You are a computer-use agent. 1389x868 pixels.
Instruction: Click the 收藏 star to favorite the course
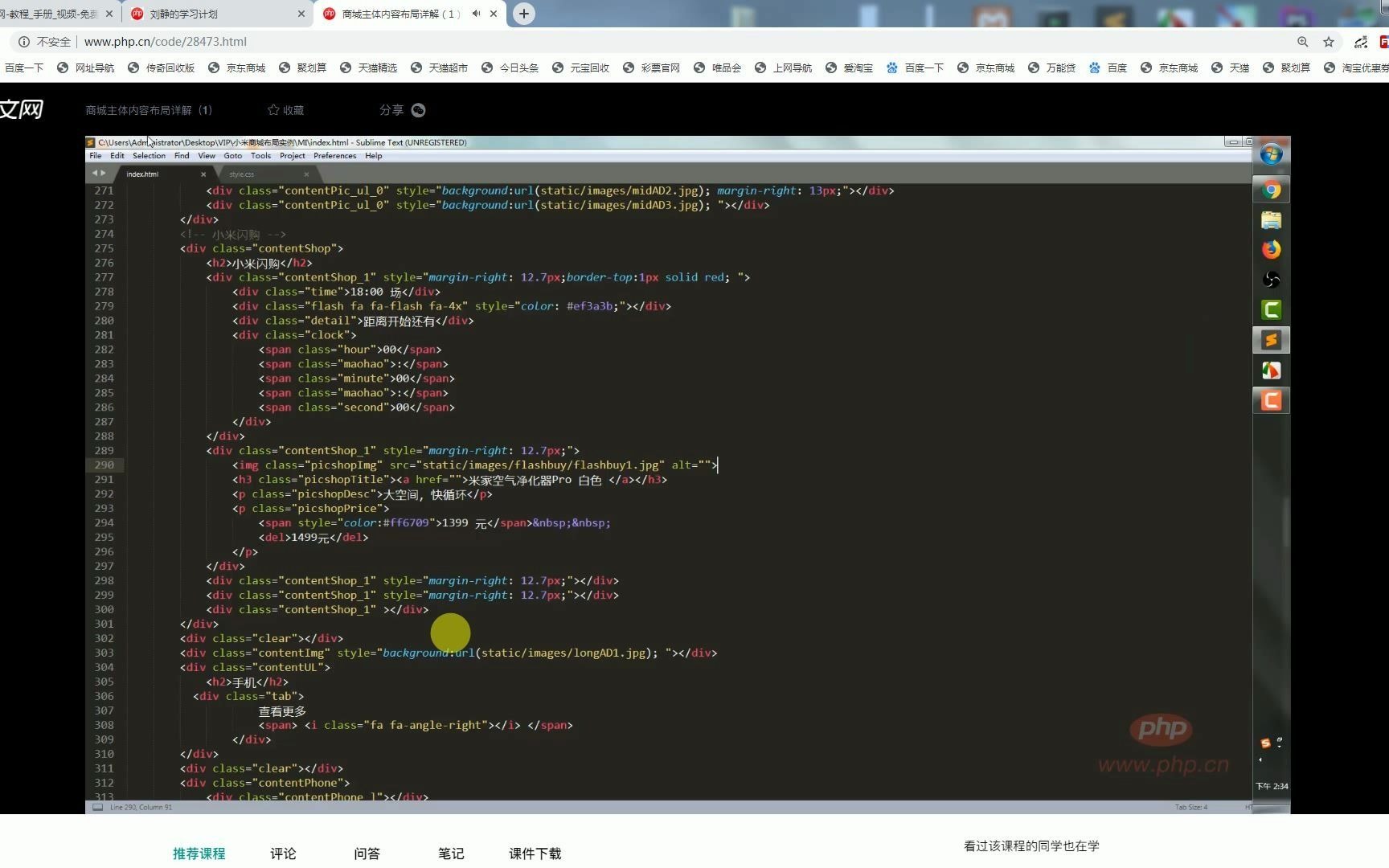(x=285, y=110)
